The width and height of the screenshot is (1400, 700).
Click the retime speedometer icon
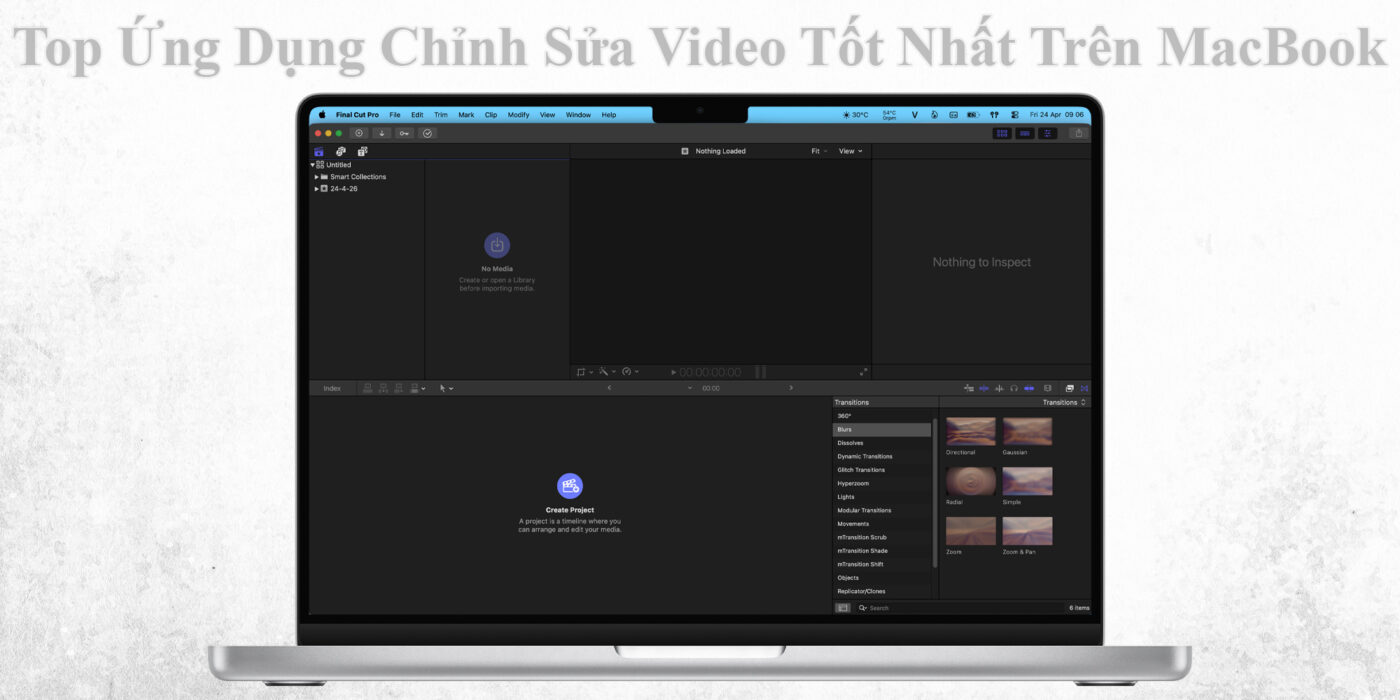tap(626, 372)
